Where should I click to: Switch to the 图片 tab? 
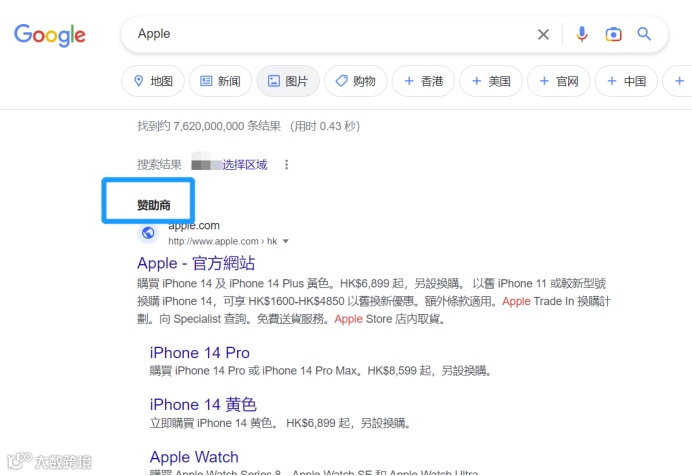coord(288,81)
